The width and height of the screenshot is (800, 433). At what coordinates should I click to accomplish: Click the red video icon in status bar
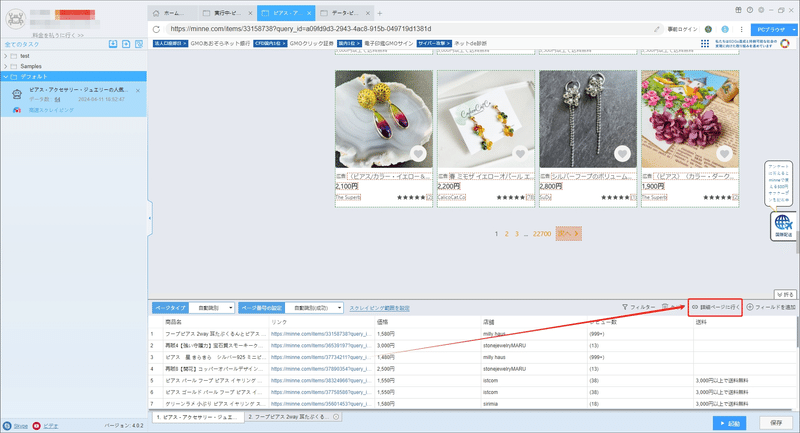36,425
